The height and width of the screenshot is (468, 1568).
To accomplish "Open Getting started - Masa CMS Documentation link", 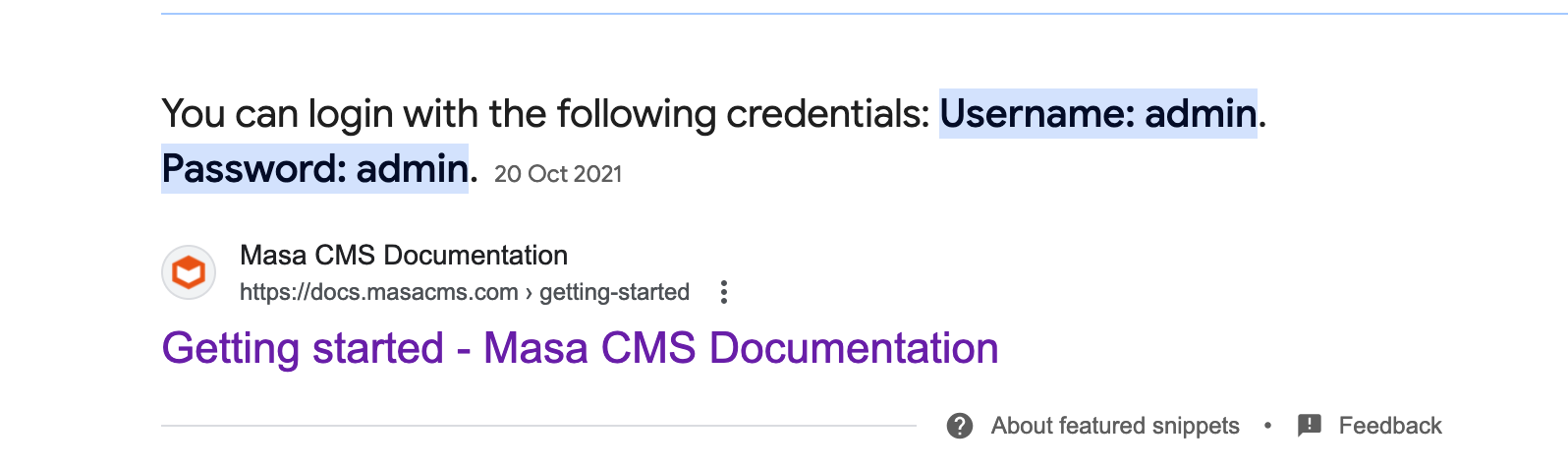I will (580, 348).
